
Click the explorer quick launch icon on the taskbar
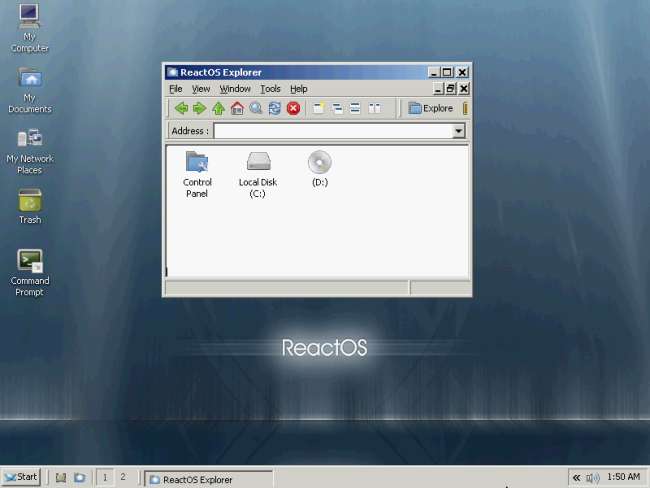tap(80, 478)
